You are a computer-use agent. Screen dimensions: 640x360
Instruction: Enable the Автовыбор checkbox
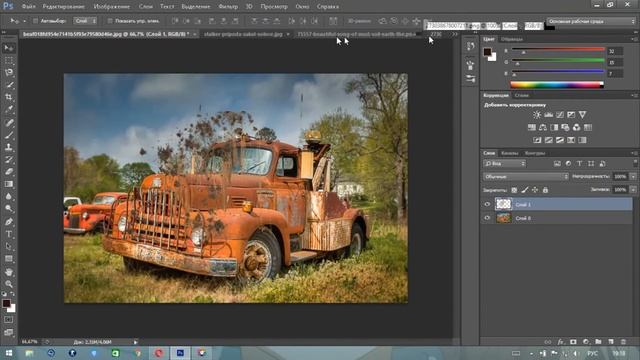(x=36, y=21)
